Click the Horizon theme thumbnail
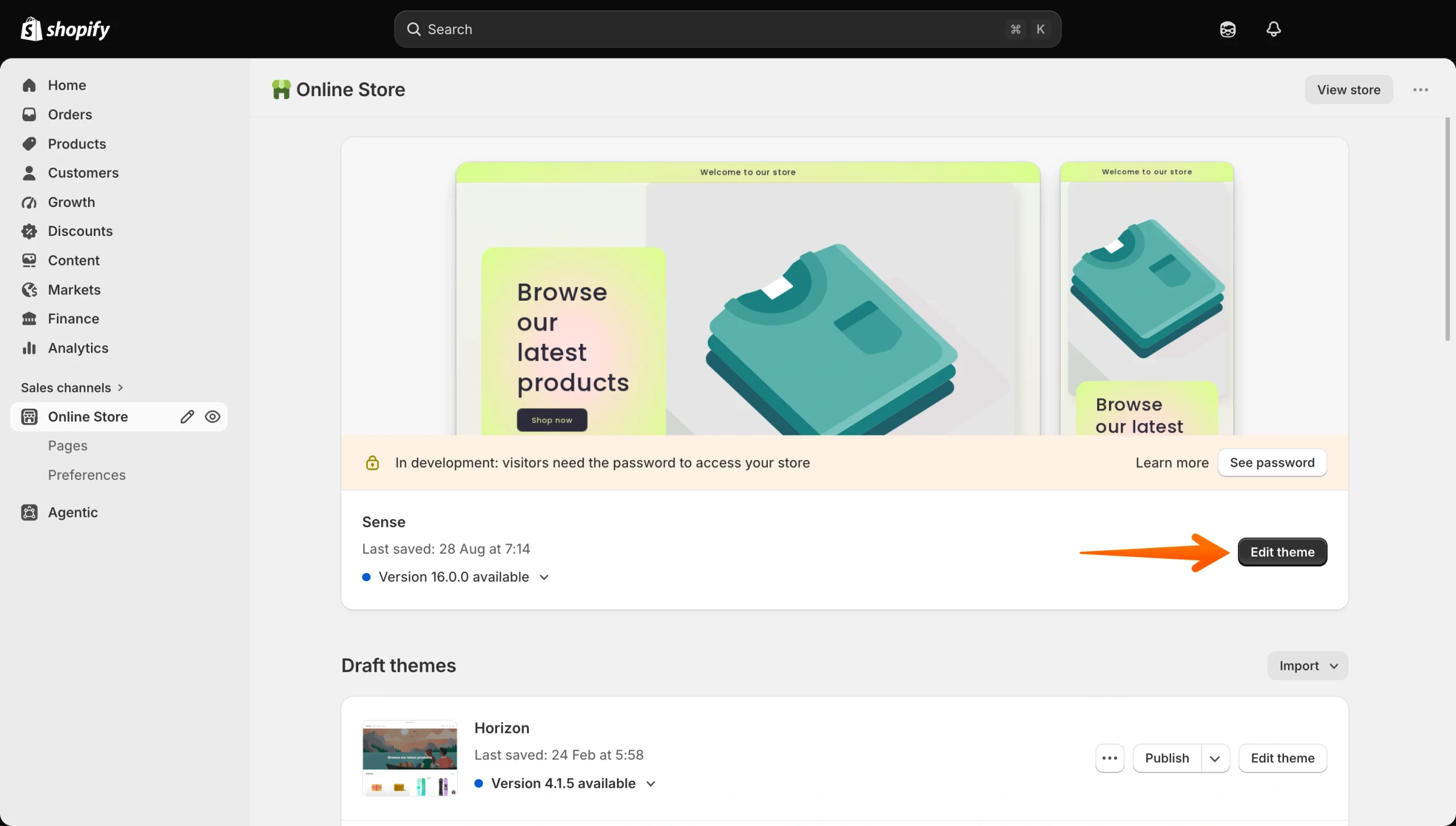The height and width of the screenshot is (826, 1456). point(409,758)
